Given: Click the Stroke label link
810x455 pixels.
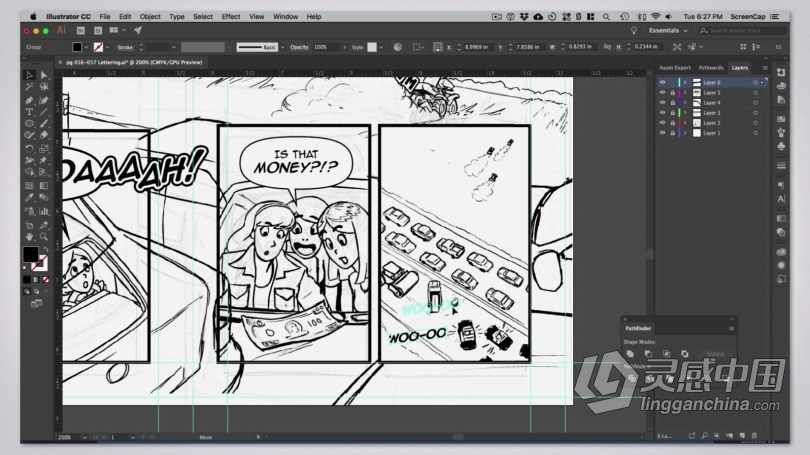Looking at the screenshot, I should pyautogui.click(x=125, y=47).
